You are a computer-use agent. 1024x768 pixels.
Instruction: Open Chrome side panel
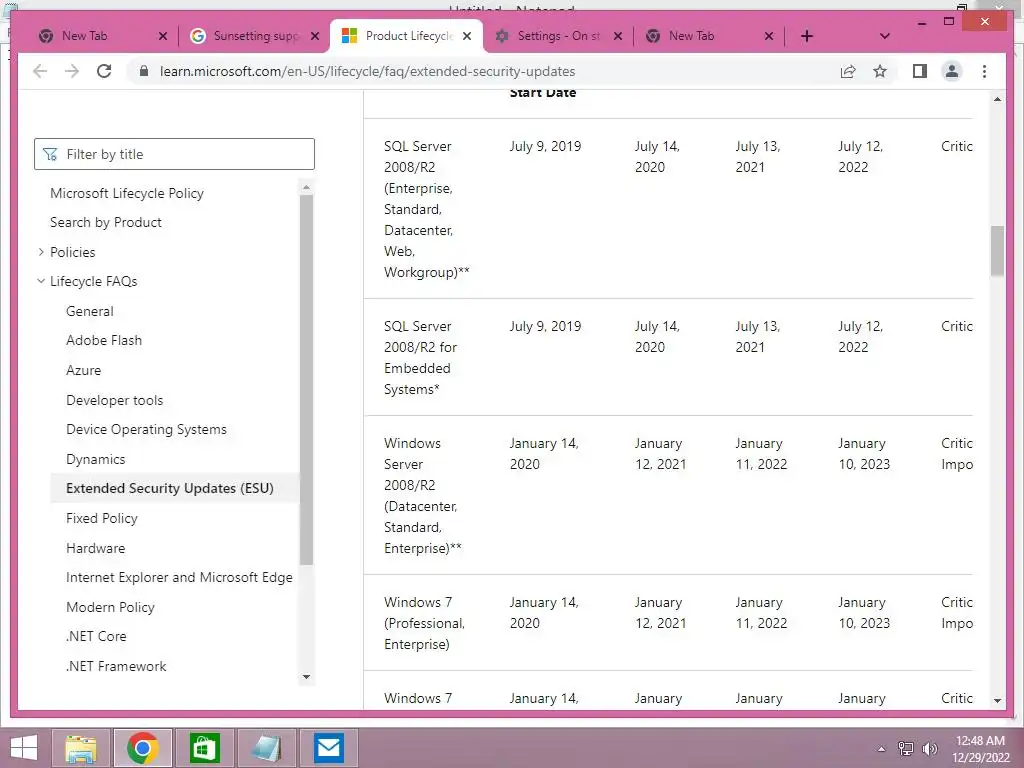920,71
